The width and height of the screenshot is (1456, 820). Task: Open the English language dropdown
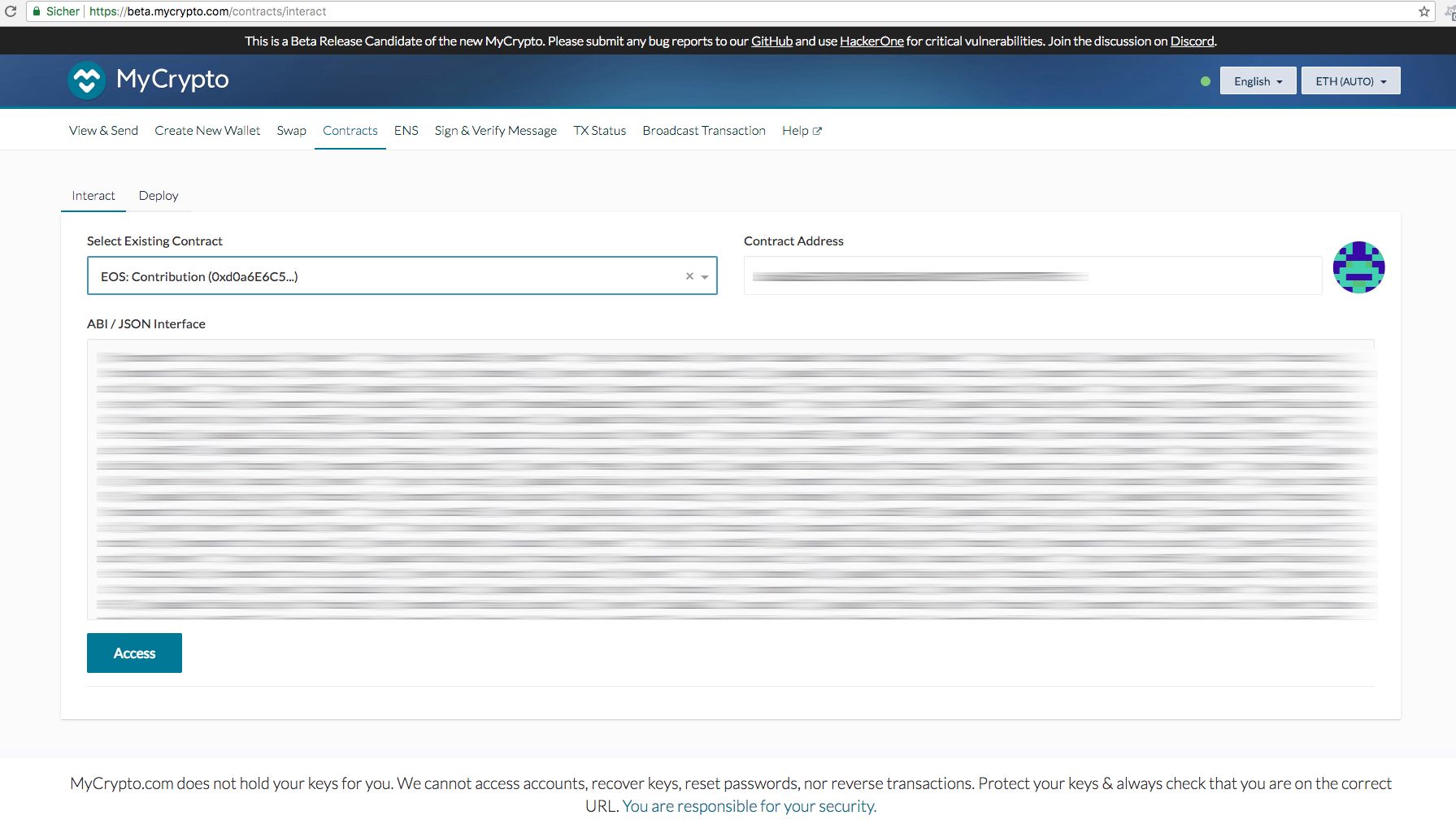click(x=1258, y=81)
